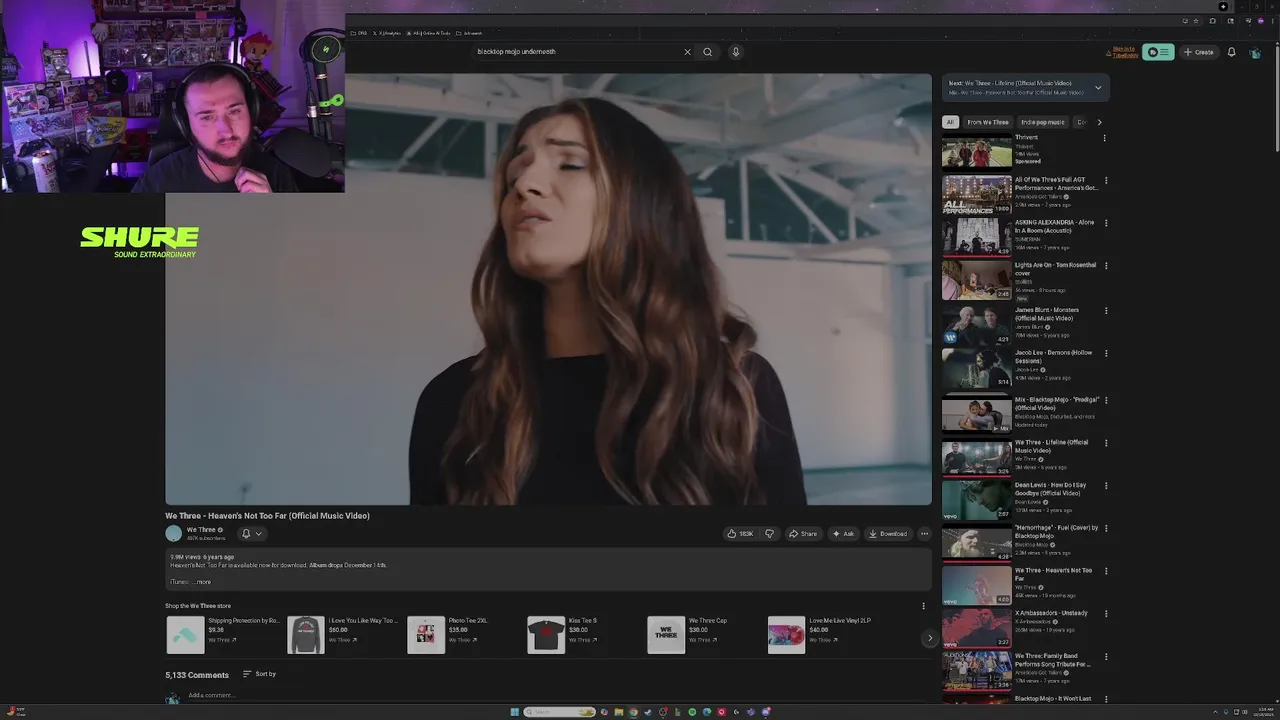The image size is (1280, 720).
Task: Clear the search box with the X icon
Action: click(x=687, y=52)
